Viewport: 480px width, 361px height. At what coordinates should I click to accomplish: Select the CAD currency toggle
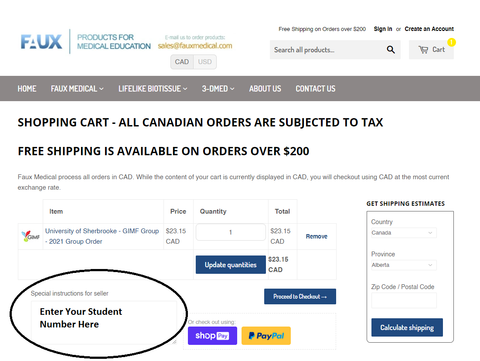pyautogui.click(x=182, y=62)
